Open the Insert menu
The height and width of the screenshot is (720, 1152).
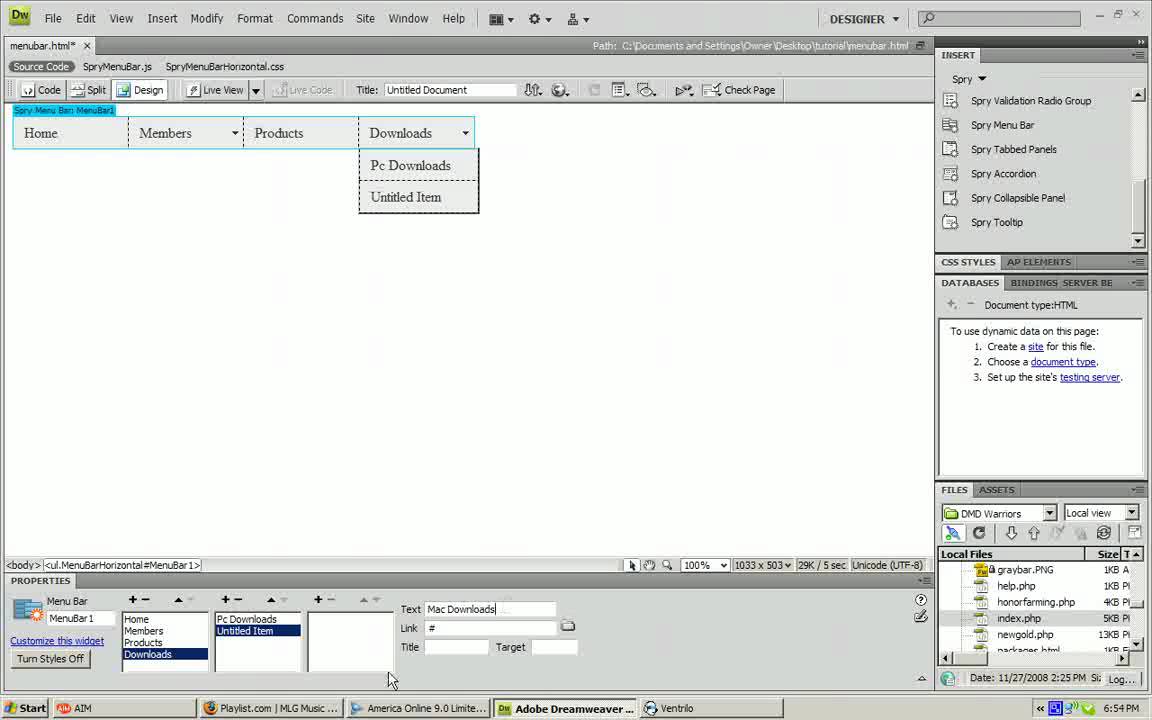point(162,18)
